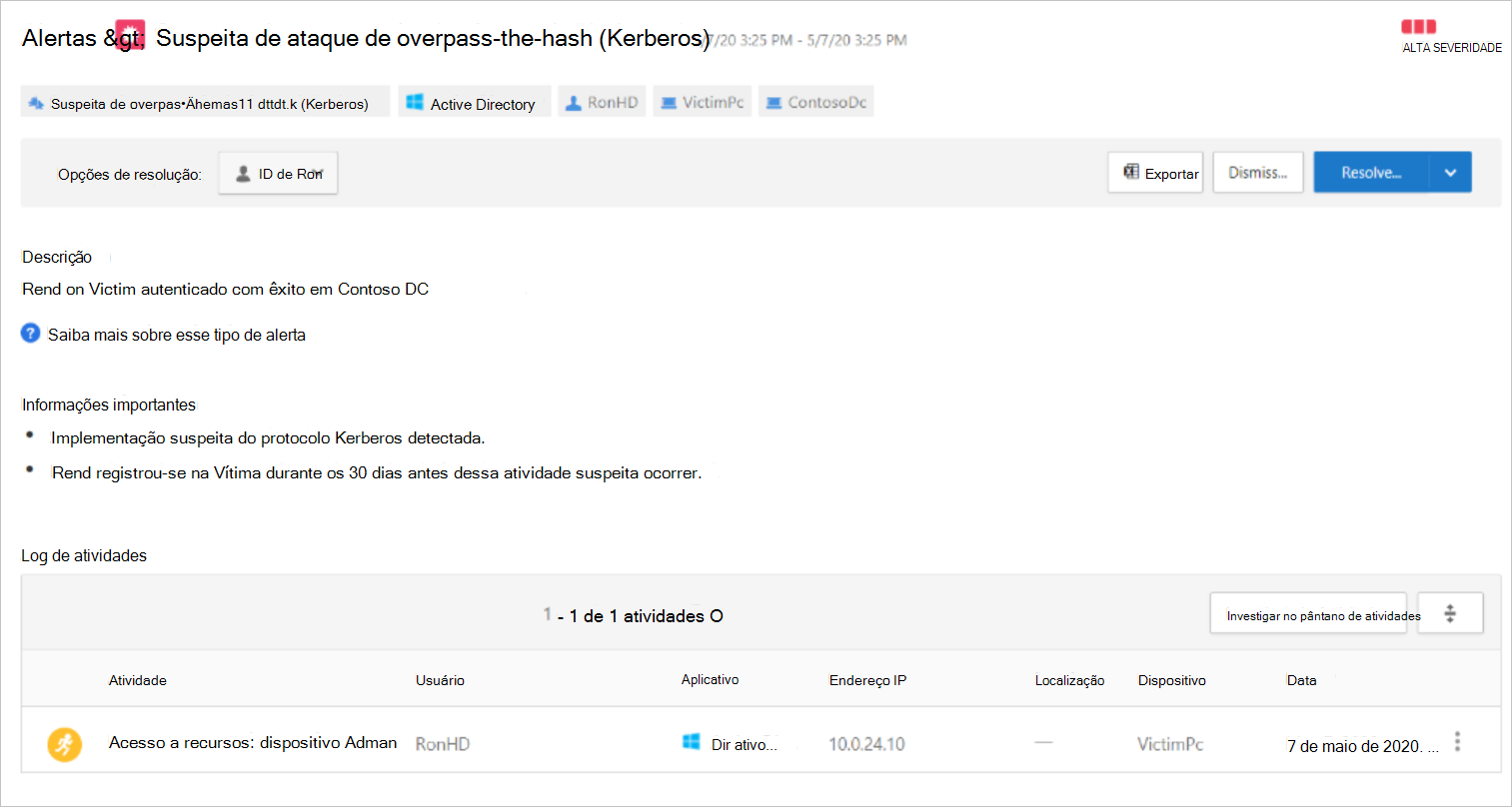The width and height of the screenshot is (1512, 807).
Task: Click the Exportar button
Action: tap(1155, 173)
